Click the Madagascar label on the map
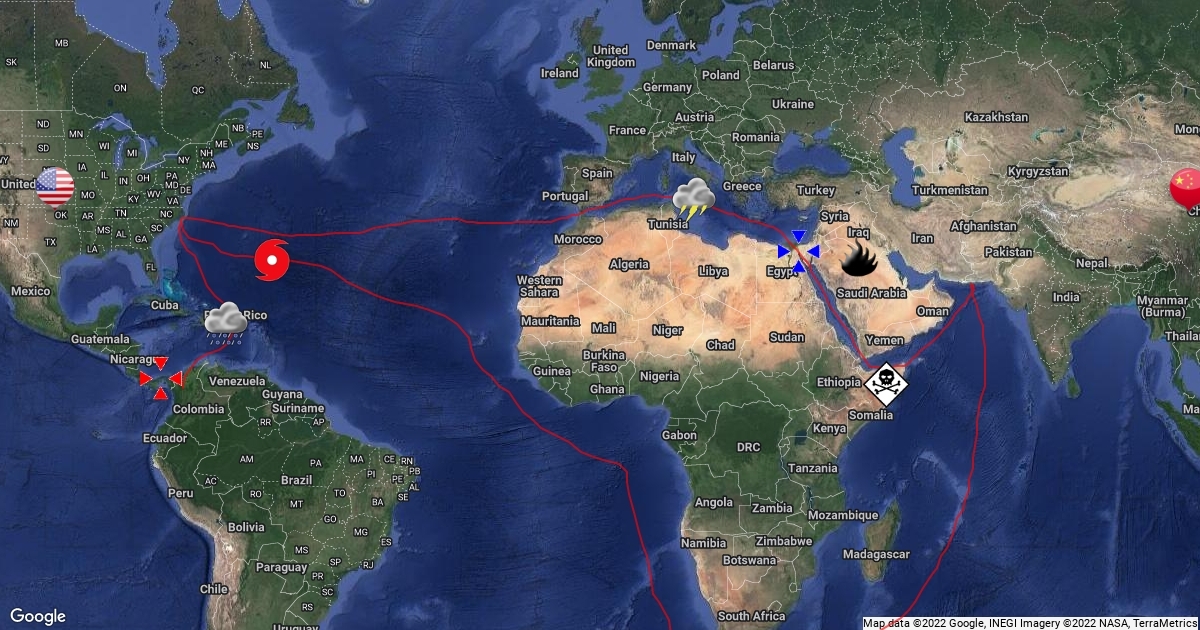The width and height of the screenshot is (1200, 630). 878,554
